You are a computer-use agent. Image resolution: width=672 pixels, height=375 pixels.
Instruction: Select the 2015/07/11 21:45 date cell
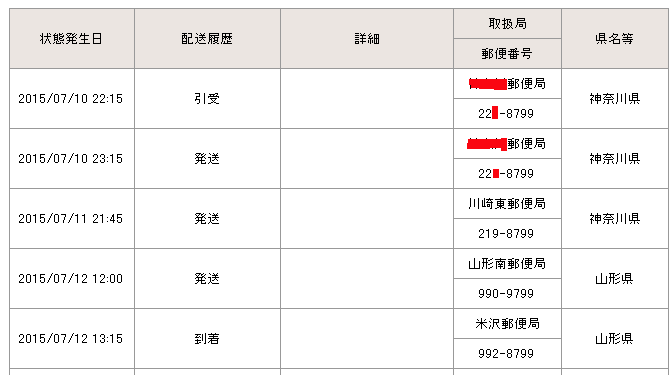pyautogui.click(x=72, y=219)
